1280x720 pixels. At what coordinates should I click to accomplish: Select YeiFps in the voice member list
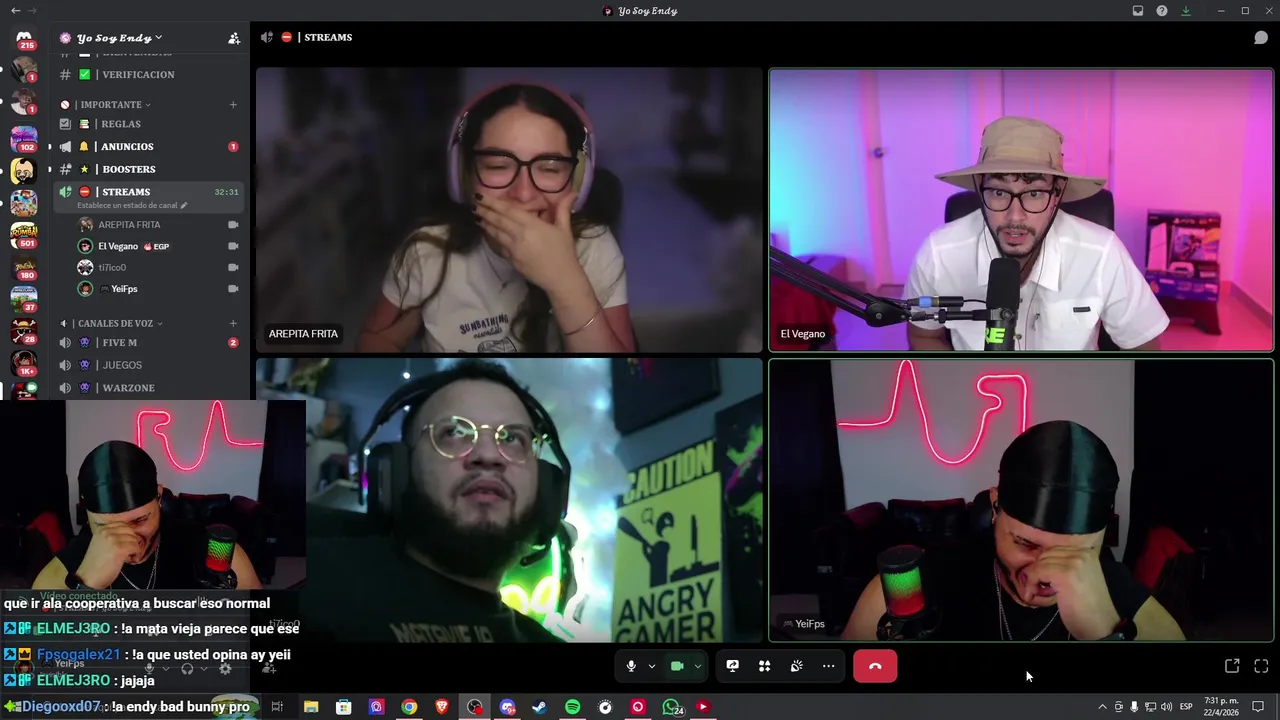point(160,289)
